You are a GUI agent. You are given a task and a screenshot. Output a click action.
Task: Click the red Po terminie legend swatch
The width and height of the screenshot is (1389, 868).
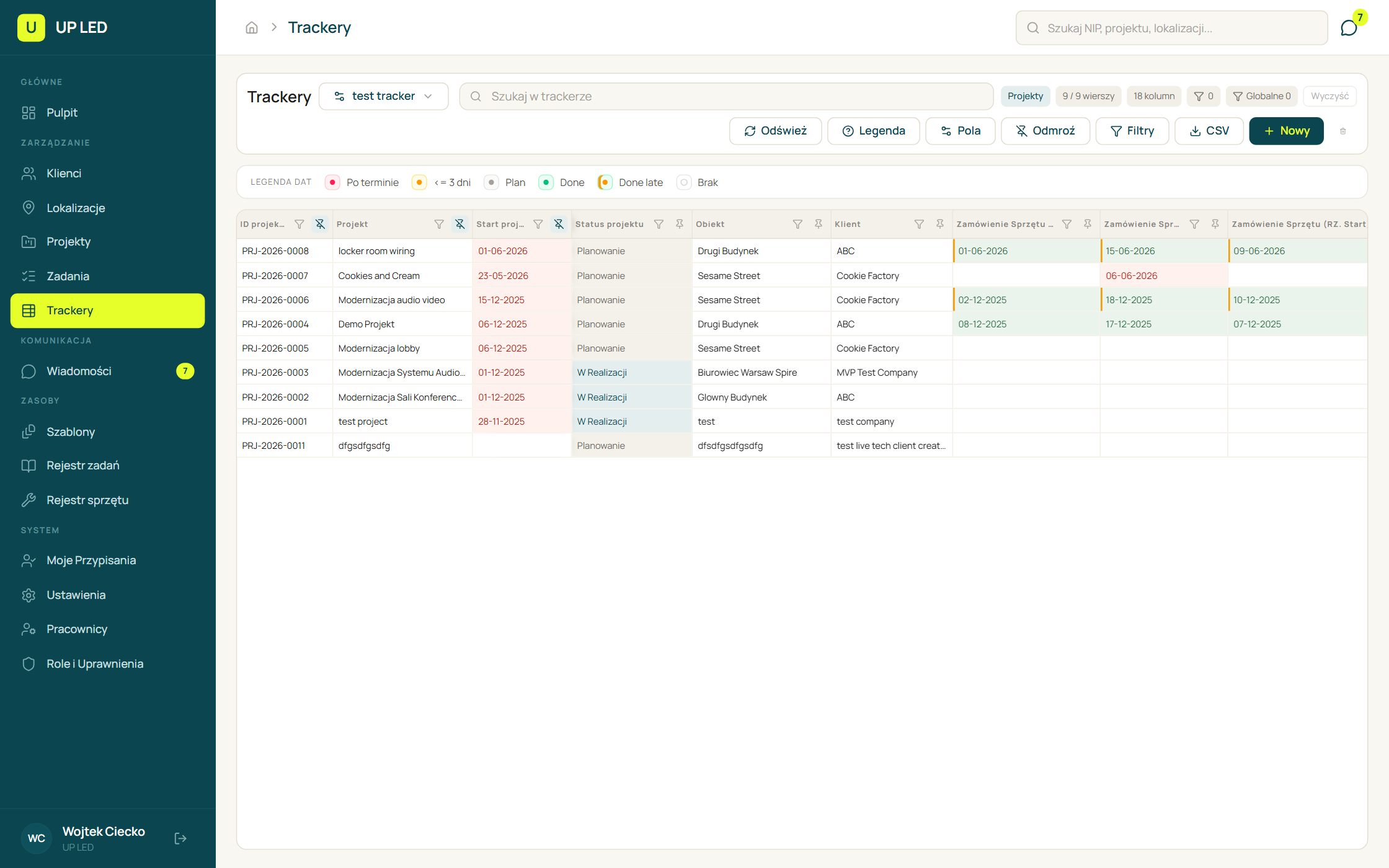pyautogui.click(x=332, y=182)
